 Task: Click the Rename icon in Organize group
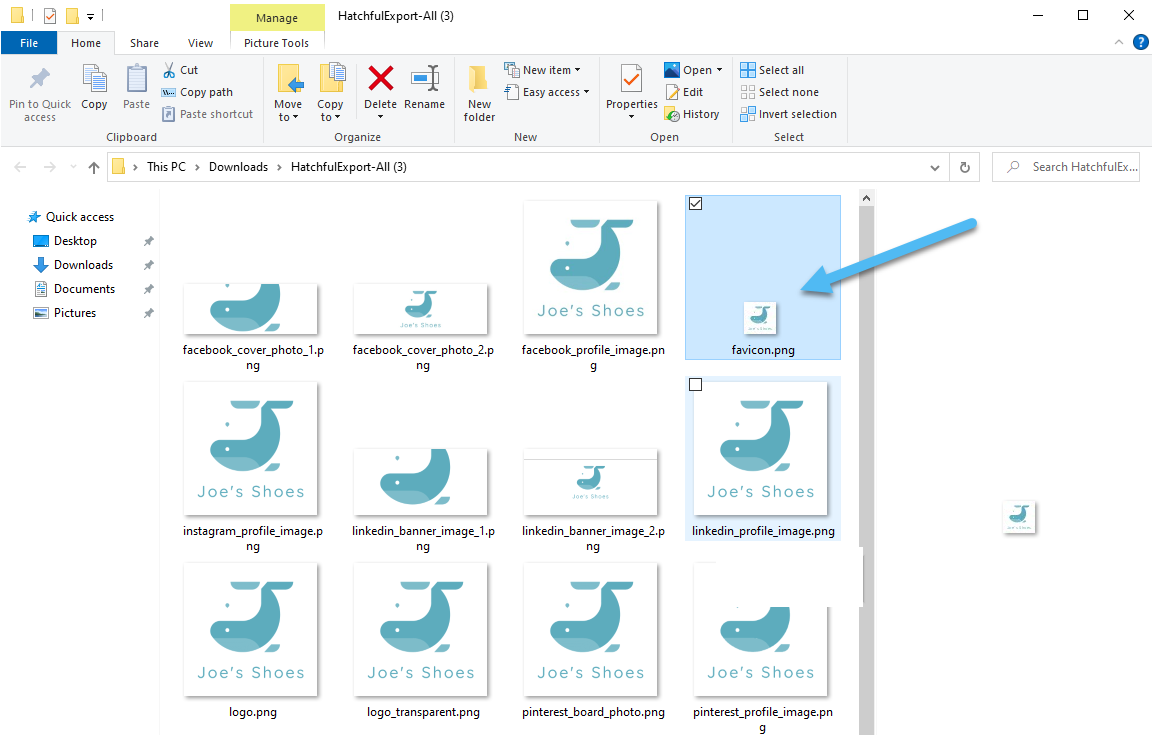425,80
